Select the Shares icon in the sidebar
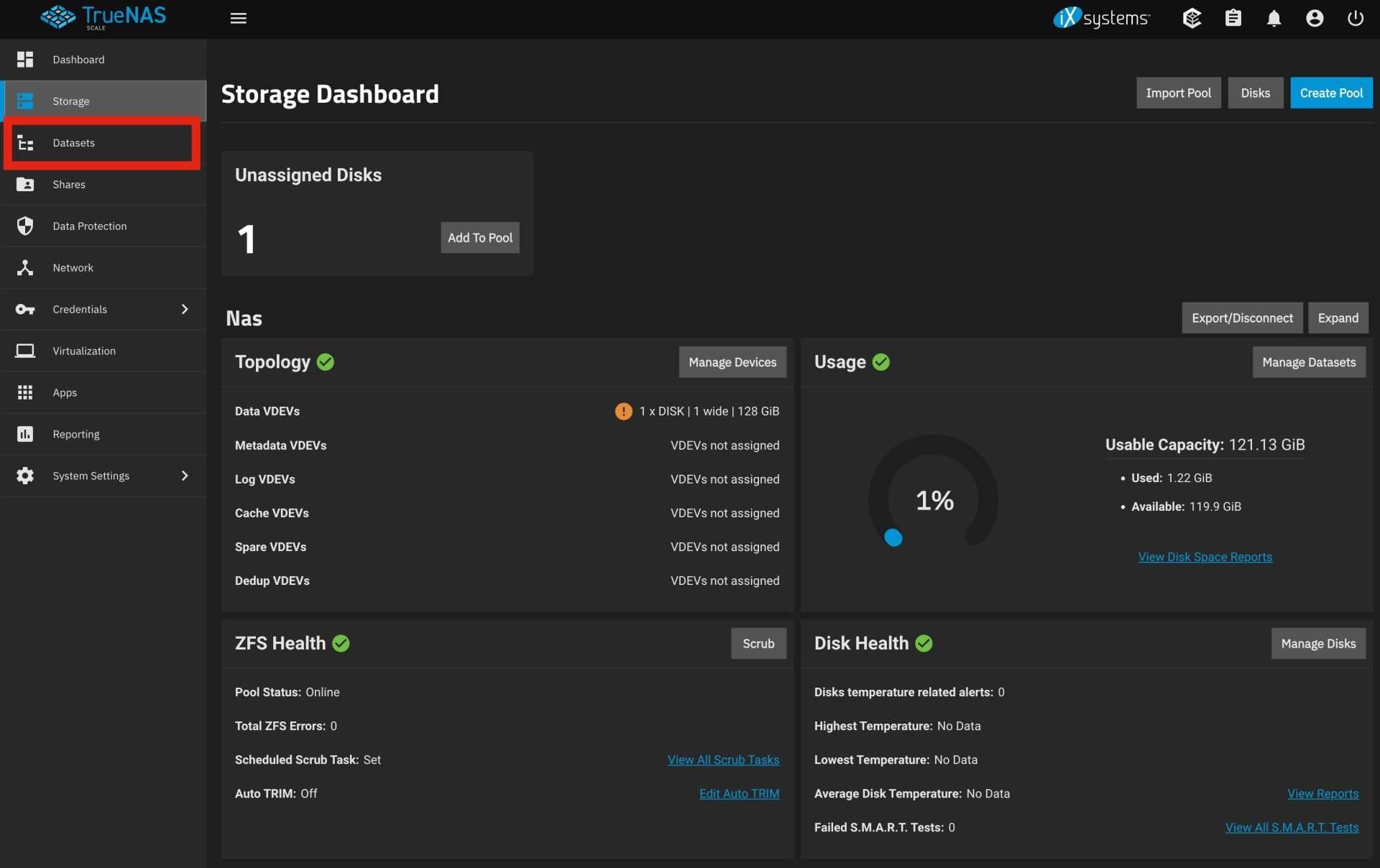1380x868 pixels. [25, 184]
